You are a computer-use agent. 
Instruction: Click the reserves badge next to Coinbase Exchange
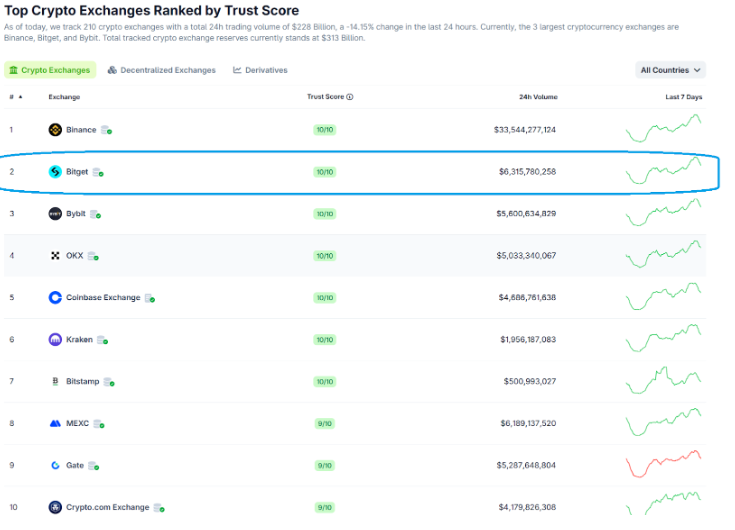click(x=150, y=298)
